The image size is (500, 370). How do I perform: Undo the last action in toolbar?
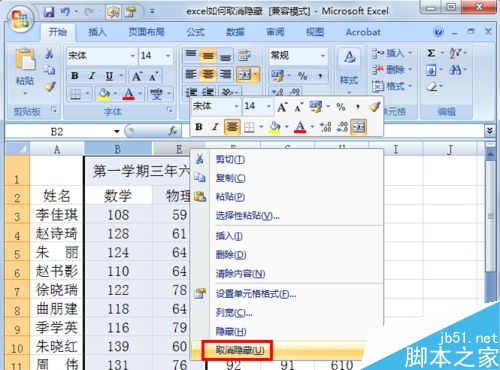pyautogui.click(x=65, y=12)
